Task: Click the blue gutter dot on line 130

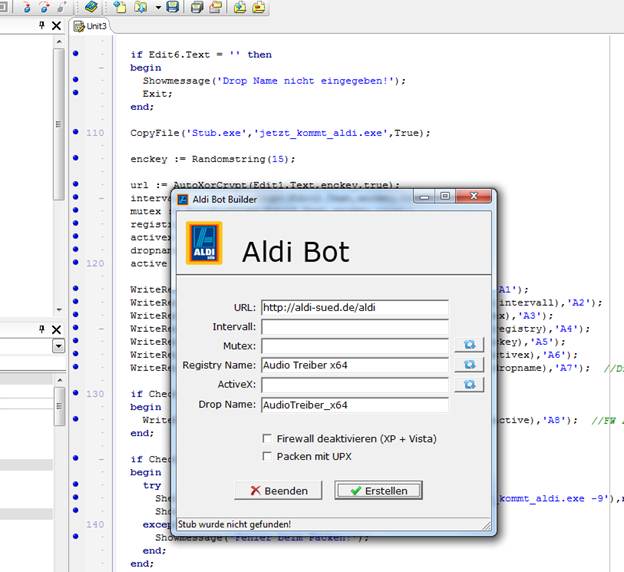Action: point(76,393)
